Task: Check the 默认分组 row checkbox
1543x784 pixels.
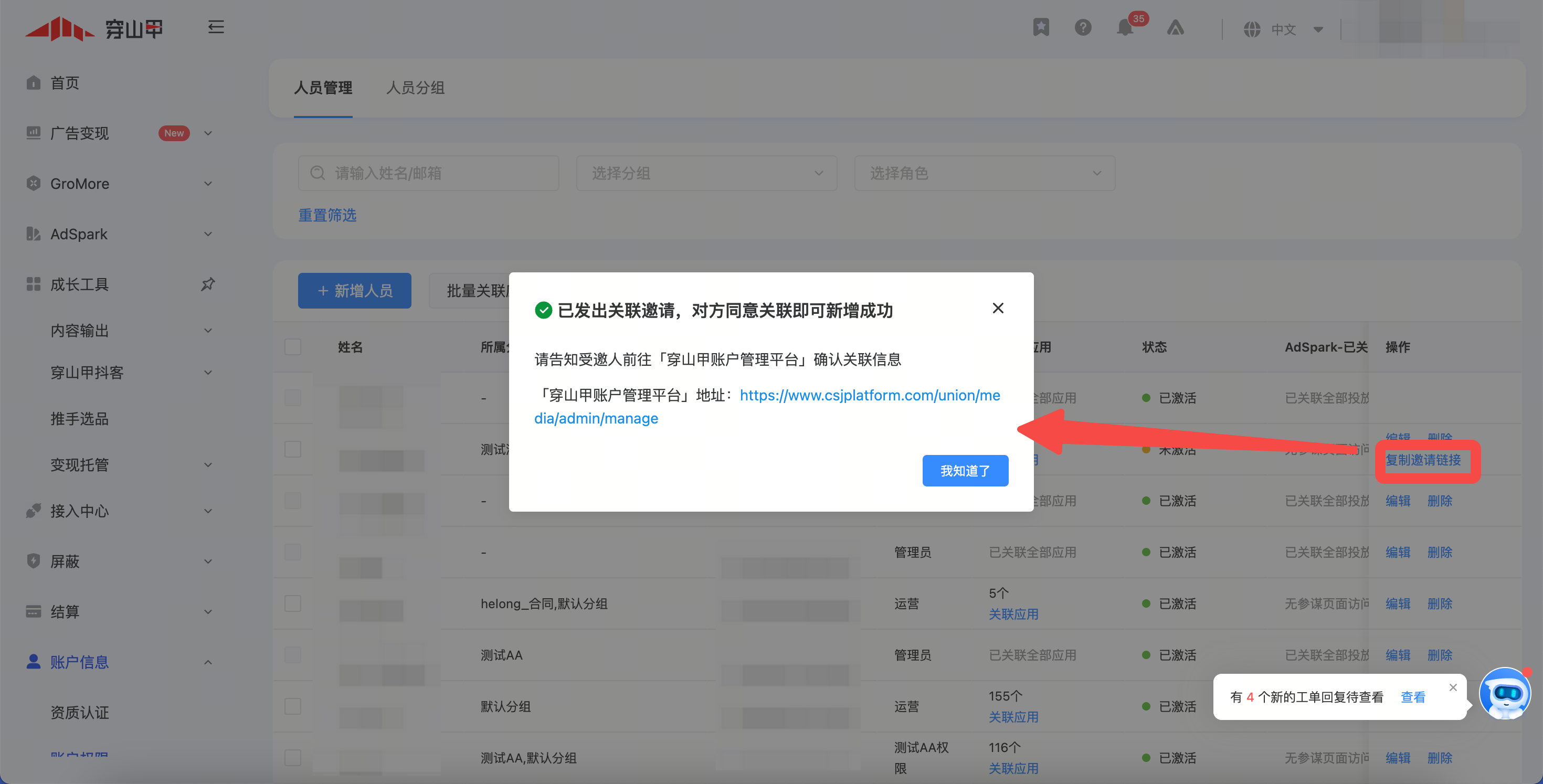Action: (x=293, y=706)
